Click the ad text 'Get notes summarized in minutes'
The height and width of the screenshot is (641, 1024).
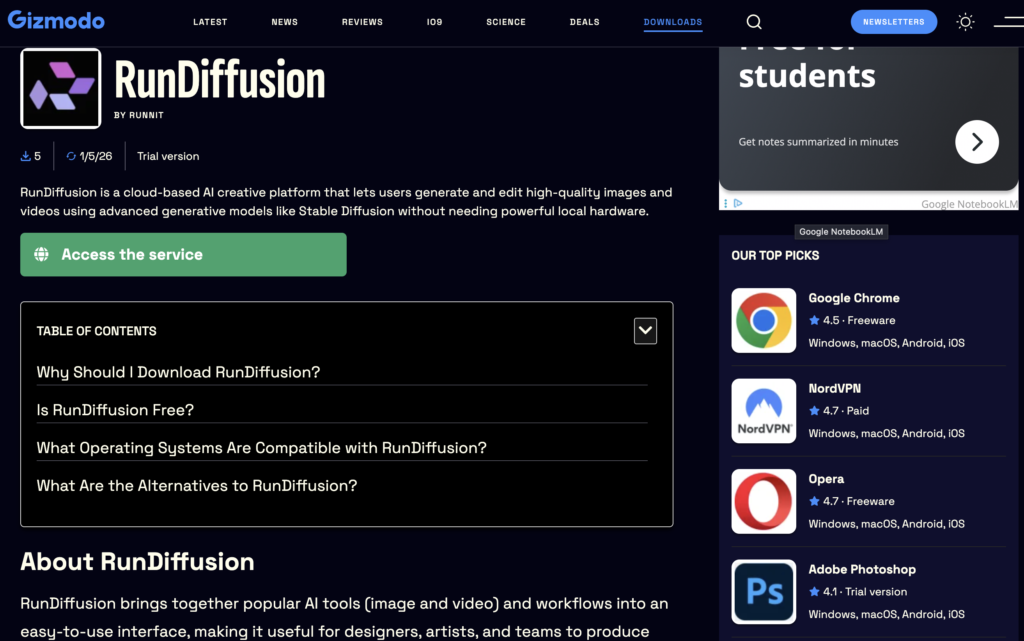[818, 142]
